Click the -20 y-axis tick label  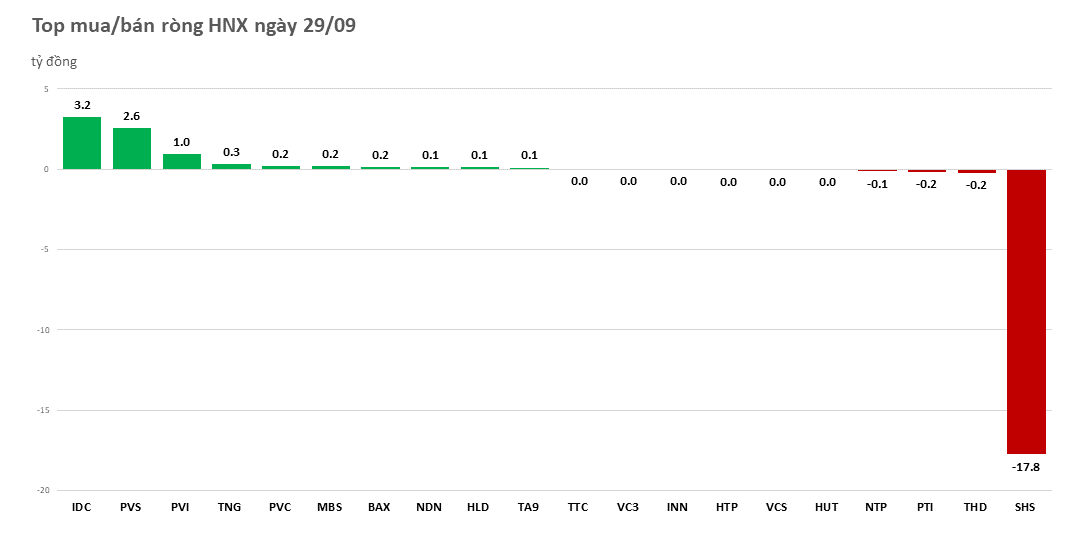click(x=43, y=490)
